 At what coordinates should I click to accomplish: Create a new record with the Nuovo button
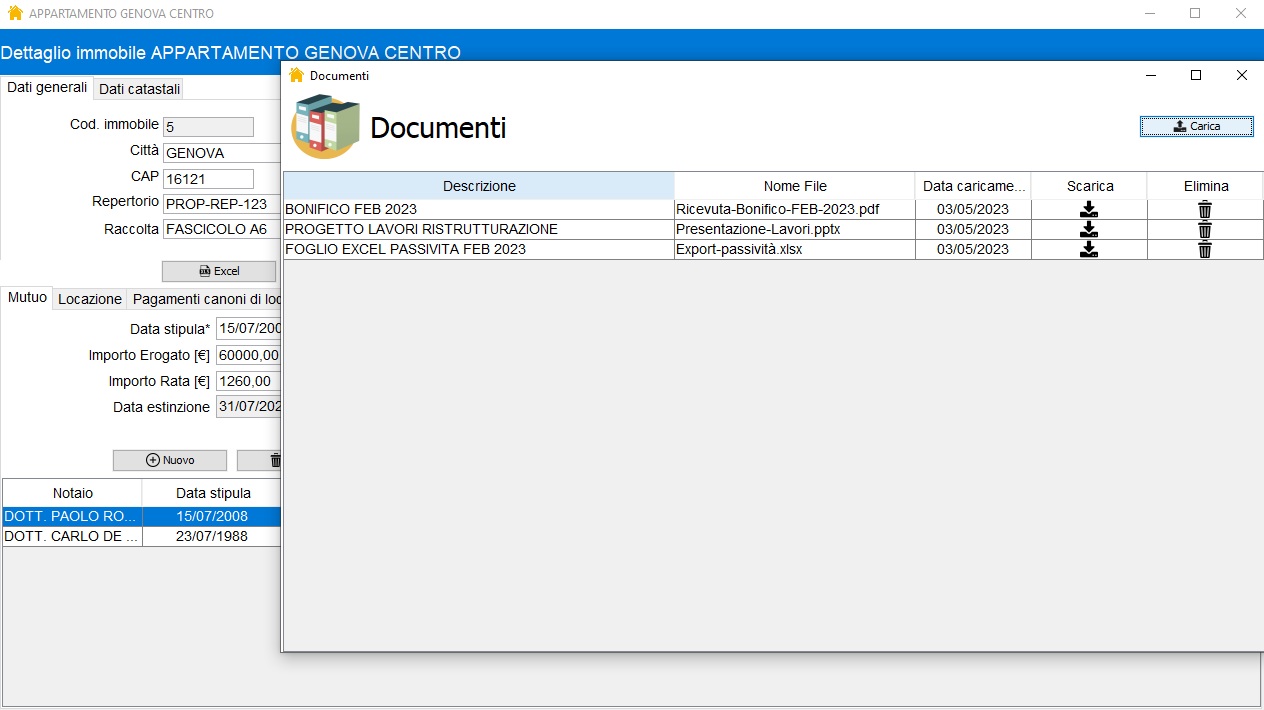coord(169,460)
